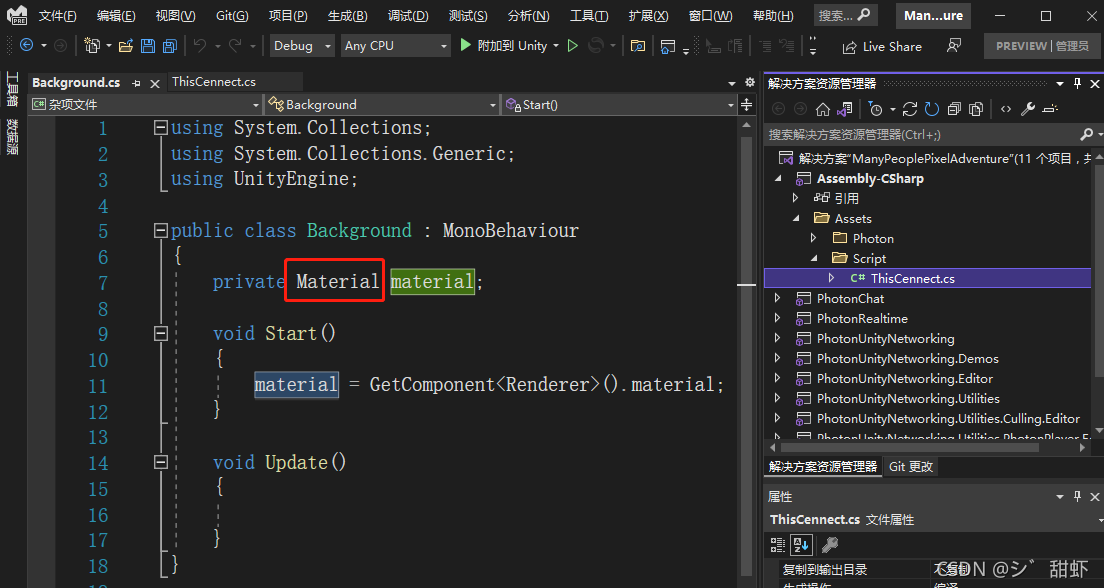Click the PREVIEW 管理员 button
This screenshot has width=1104, height=588.
[x=1042, y=45]
